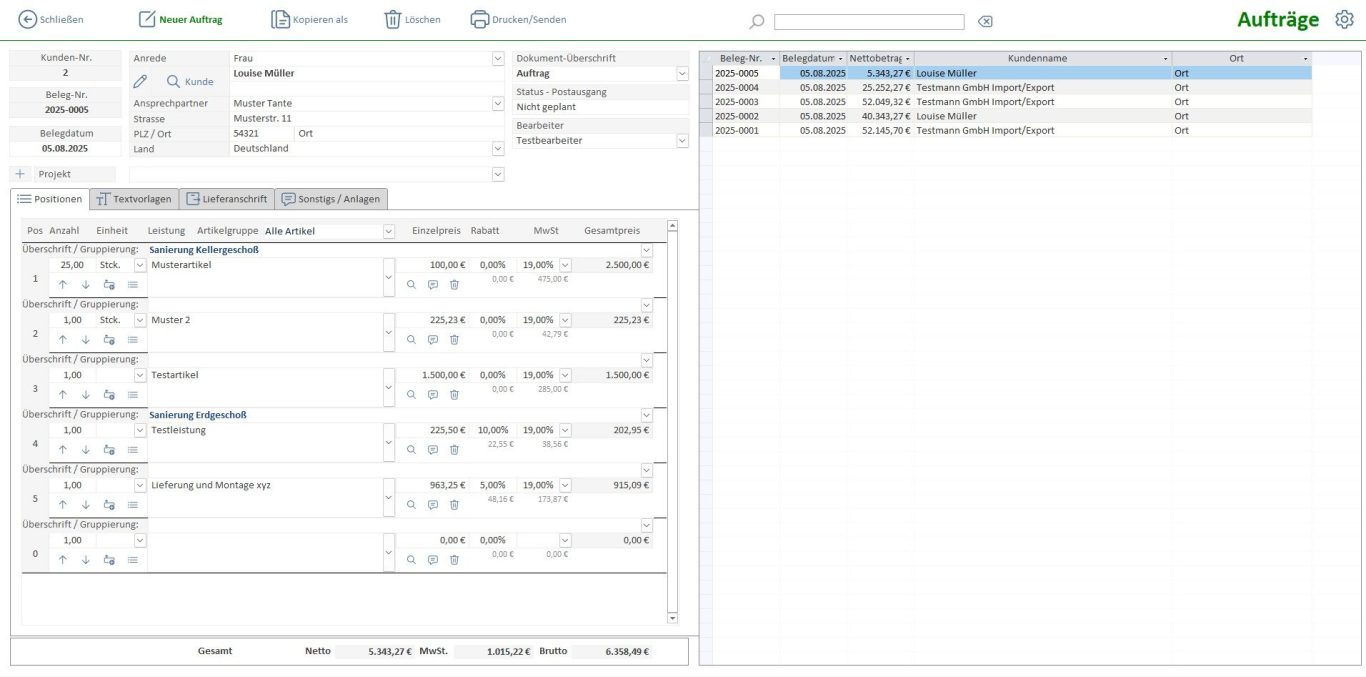Viewport: 1366px width, 677px height.
Task: Click the positions list scrollbar down arrow
Action: tap(672, 618)
